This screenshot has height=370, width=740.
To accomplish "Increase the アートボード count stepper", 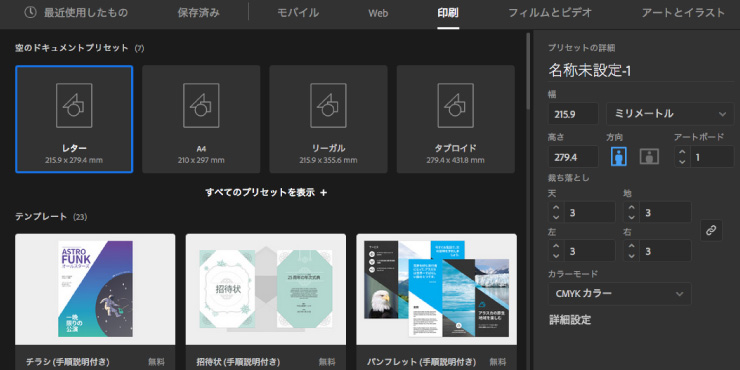I will click(x=682, y=152).
